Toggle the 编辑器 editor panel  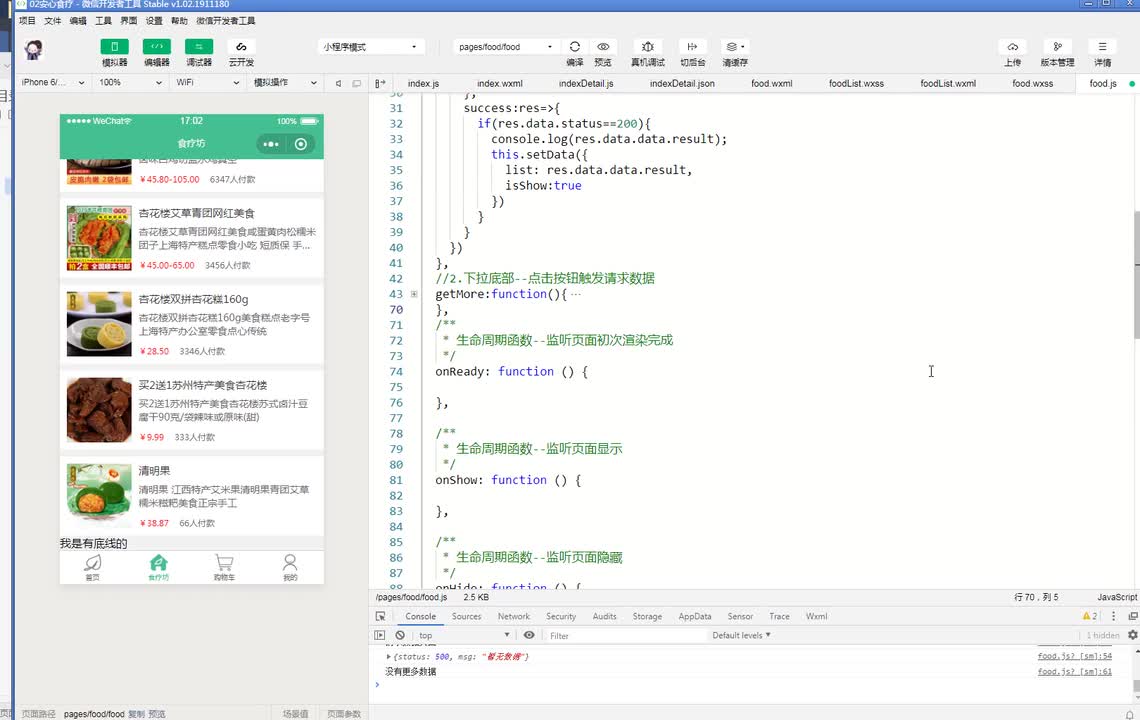click(x=157, y=47)
